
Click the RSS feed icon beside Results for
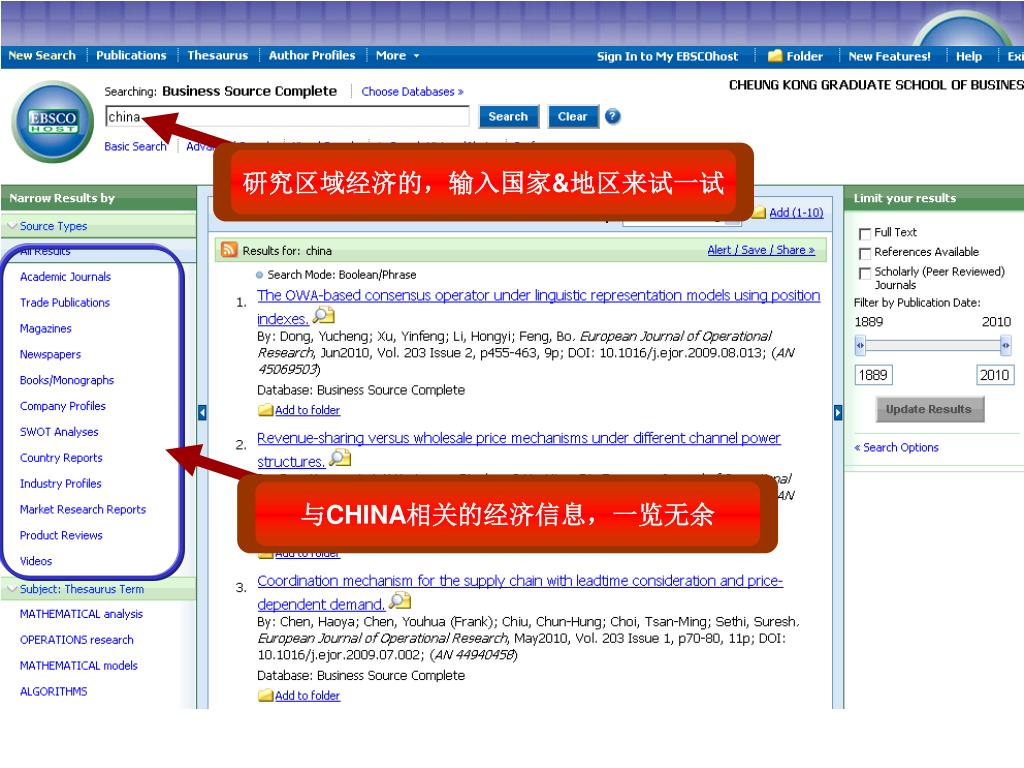coord(229,249)
